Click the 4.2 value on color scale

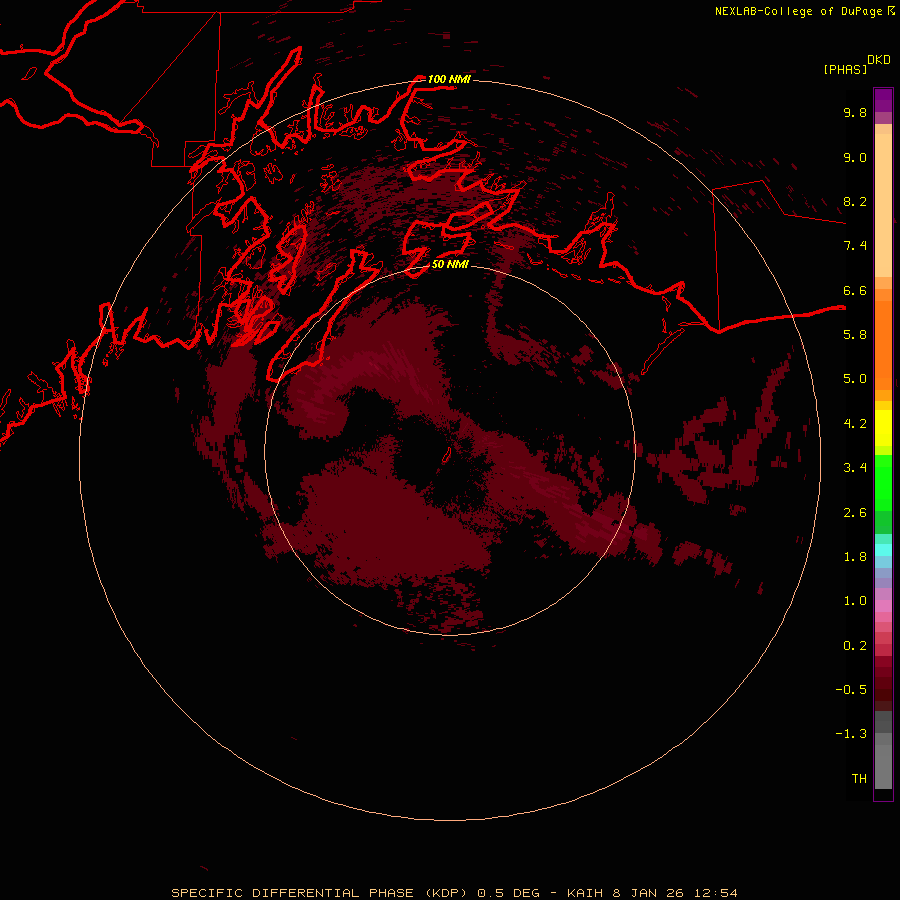[855, 423]
